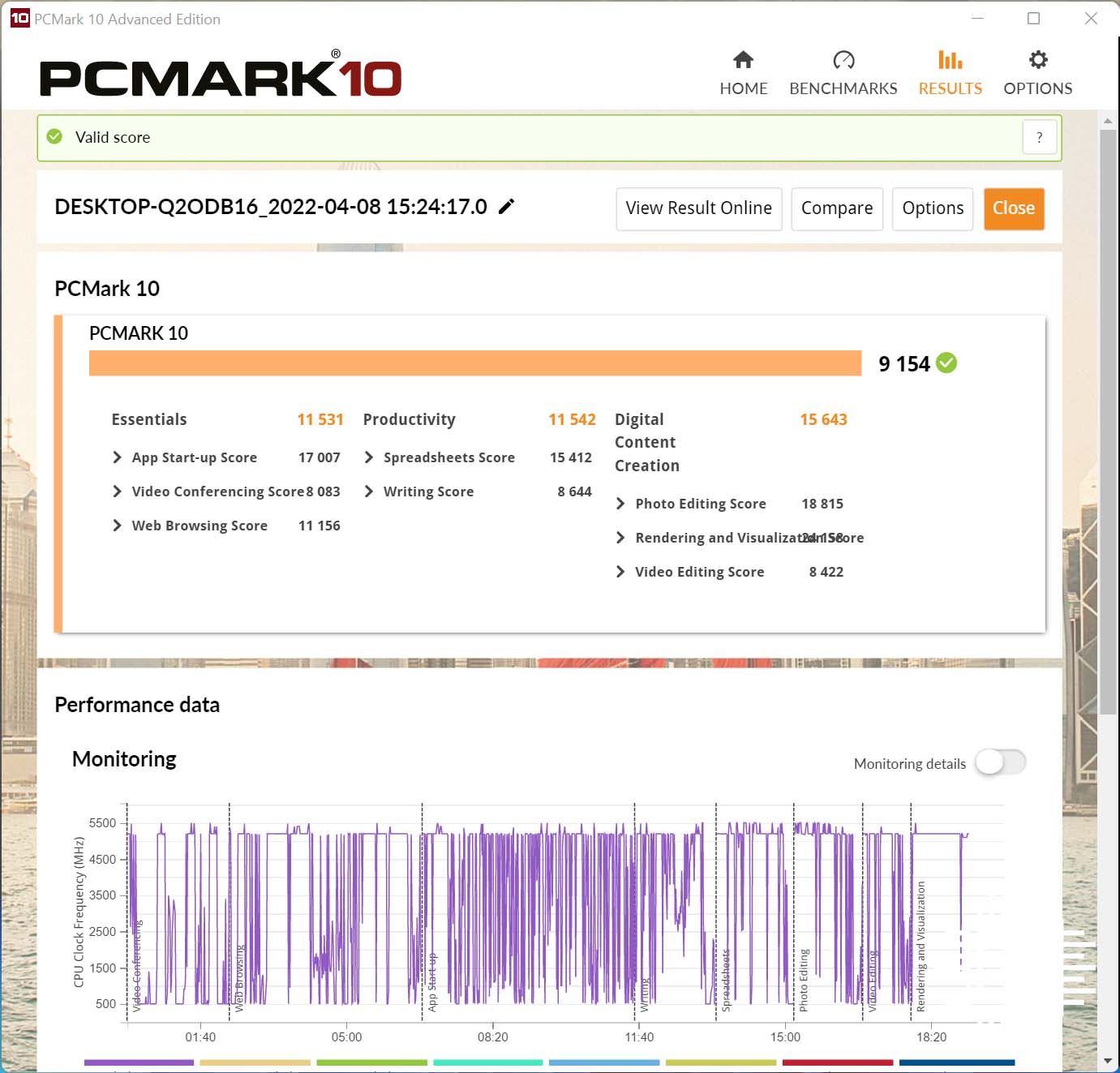Viewport: 1120px width, 1073px height.
Task: Open the BENCHMARKS tab
Action: pos(843,73)
